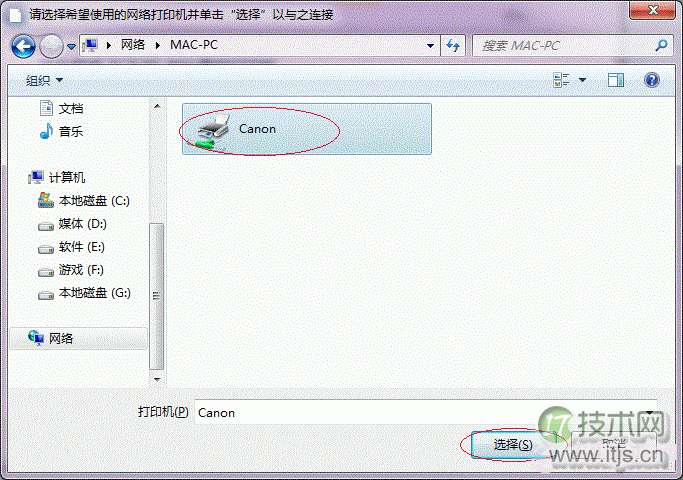
Task: Click the 打印机 name input field
Action: pos(426,412)
